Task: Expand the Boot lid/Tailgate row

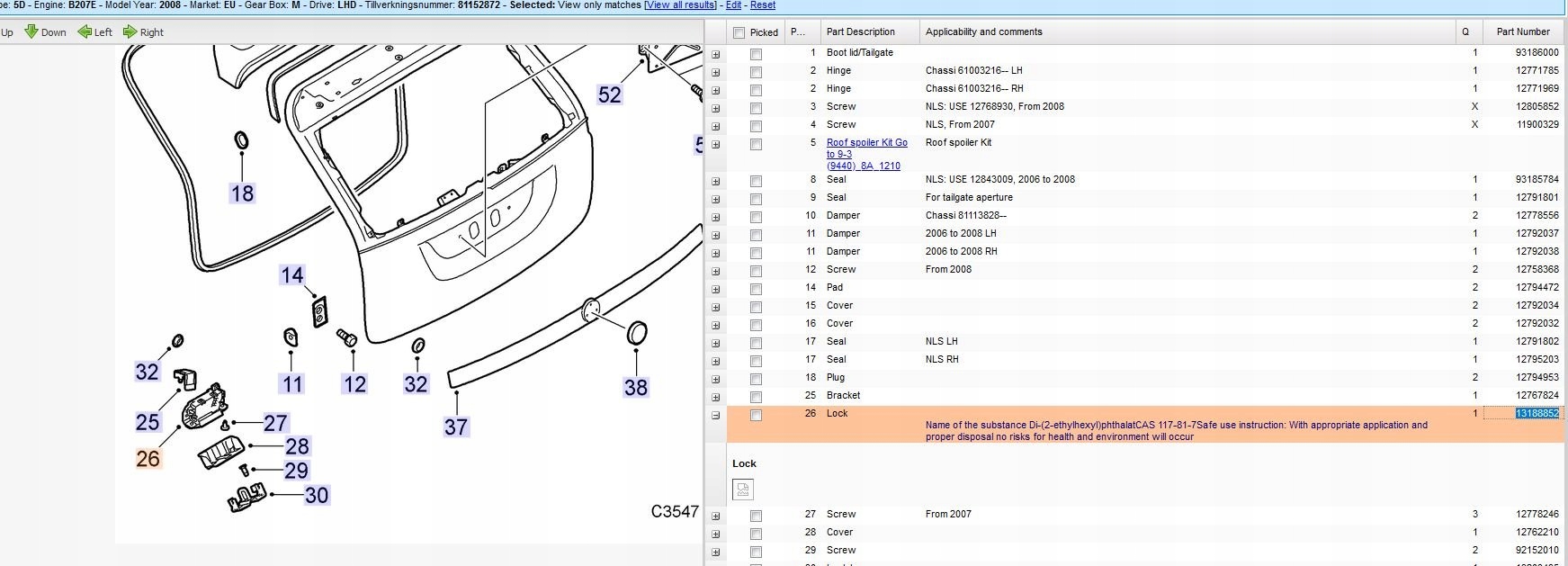Action: [716, 54]
